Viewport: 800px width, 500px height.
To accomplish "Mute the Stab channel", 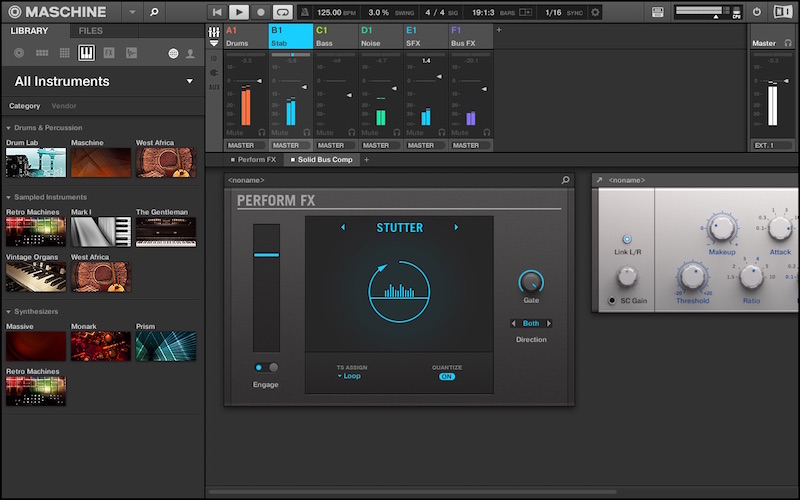I will click(x=280, y=133).
